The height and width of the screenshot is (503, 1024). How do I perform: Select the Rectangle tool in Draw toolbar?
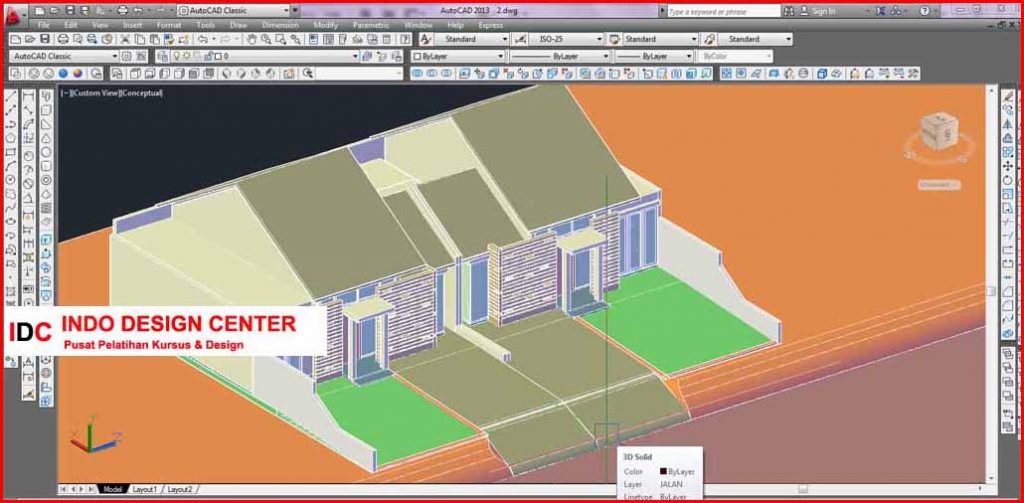(10, 152)
